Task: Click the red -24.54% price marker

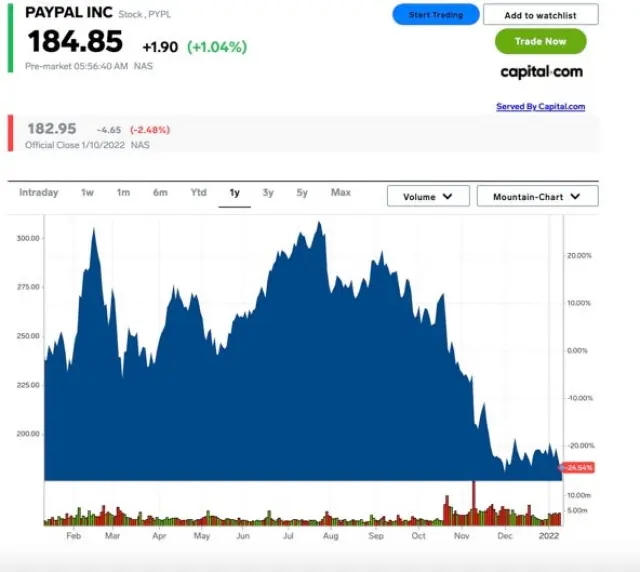Action: 579,468
